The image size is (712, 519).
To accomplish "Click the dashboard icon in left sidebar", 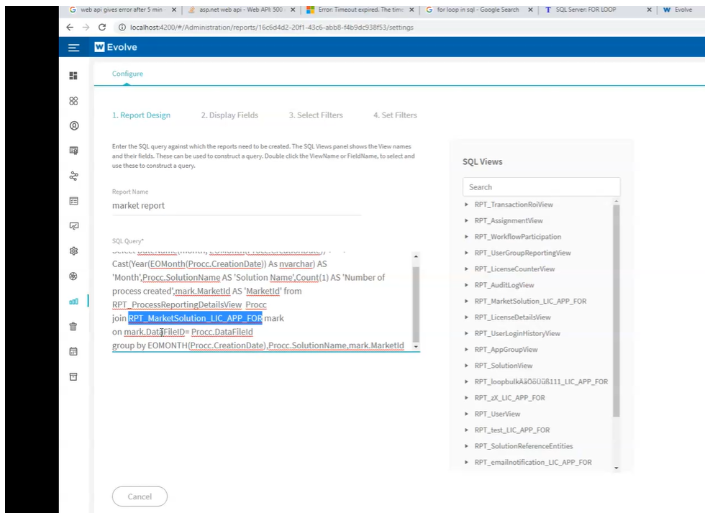I will 73,76.
